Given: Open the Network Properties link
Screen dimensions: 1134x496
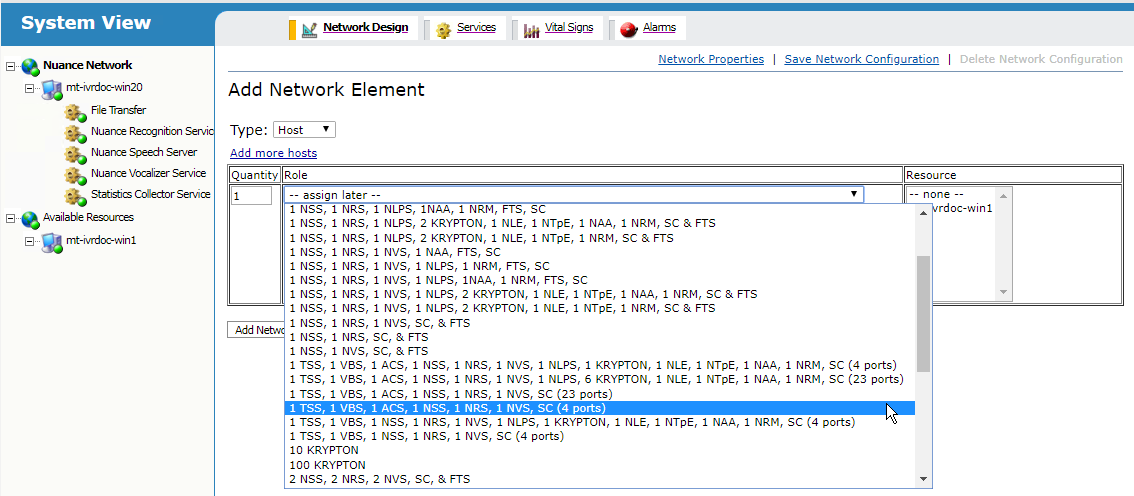Looking at the screenshot, I should (x=710, y=59).
